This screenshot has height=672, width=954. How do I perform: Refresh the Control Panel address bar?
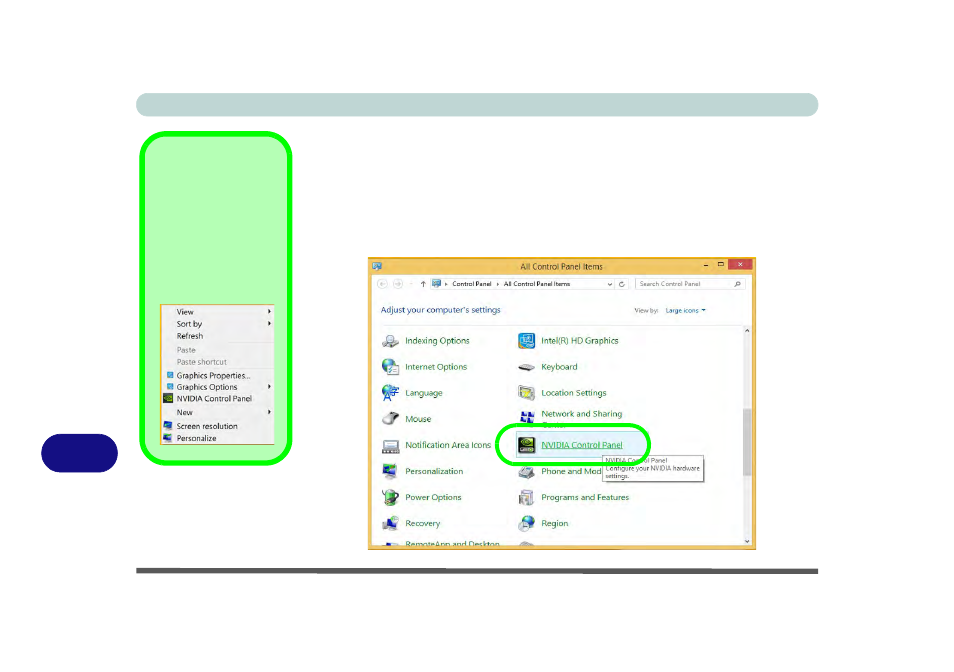622,284
